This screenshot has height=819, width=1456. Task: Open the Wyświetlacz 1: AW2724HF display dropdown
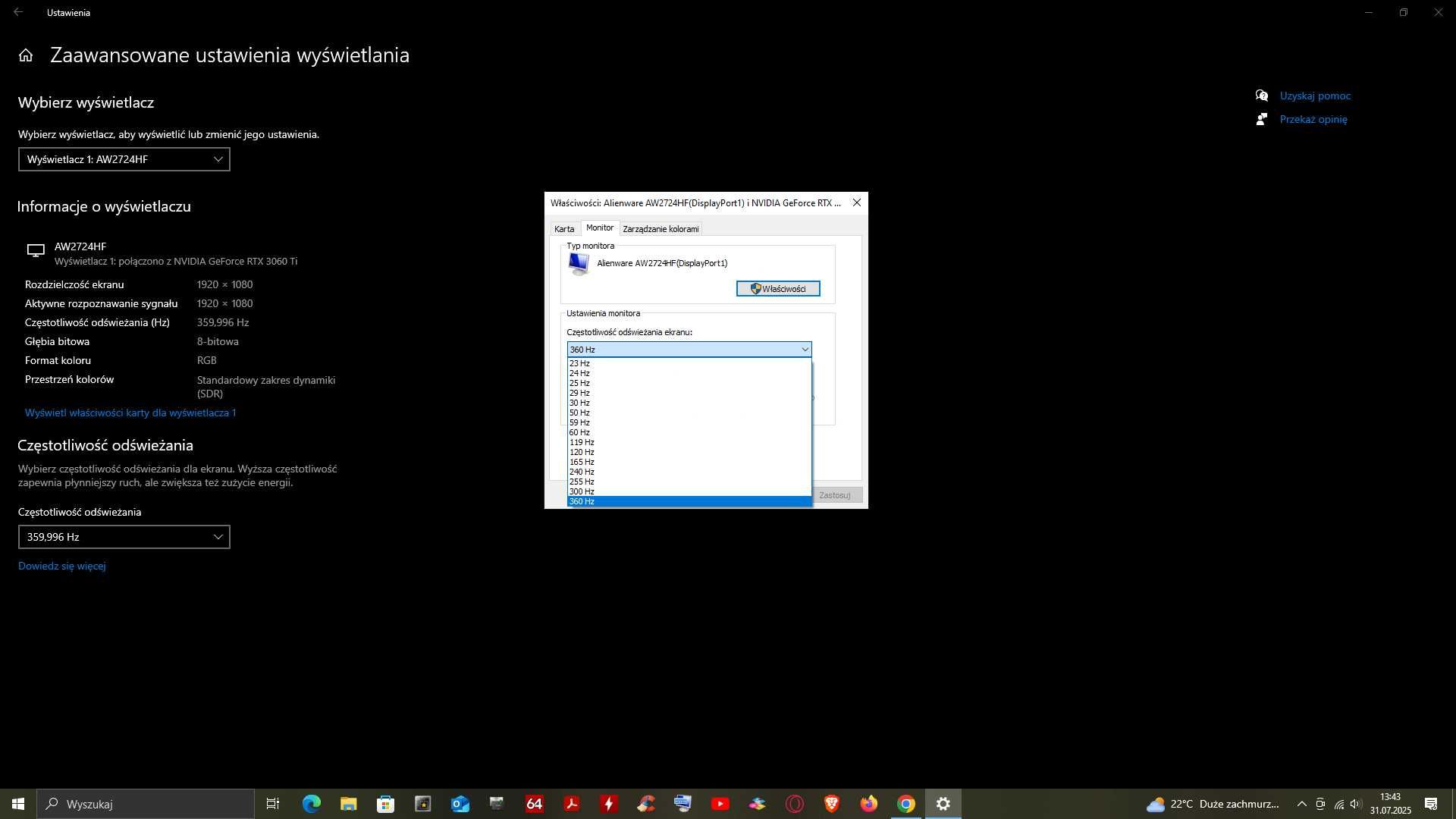click(124, 159)
